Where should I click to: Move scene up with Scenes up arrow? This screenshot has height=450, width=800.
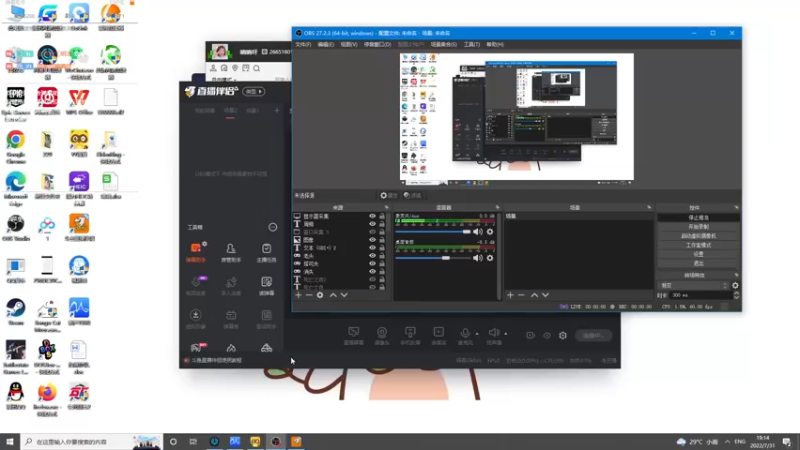click(534, 295)
